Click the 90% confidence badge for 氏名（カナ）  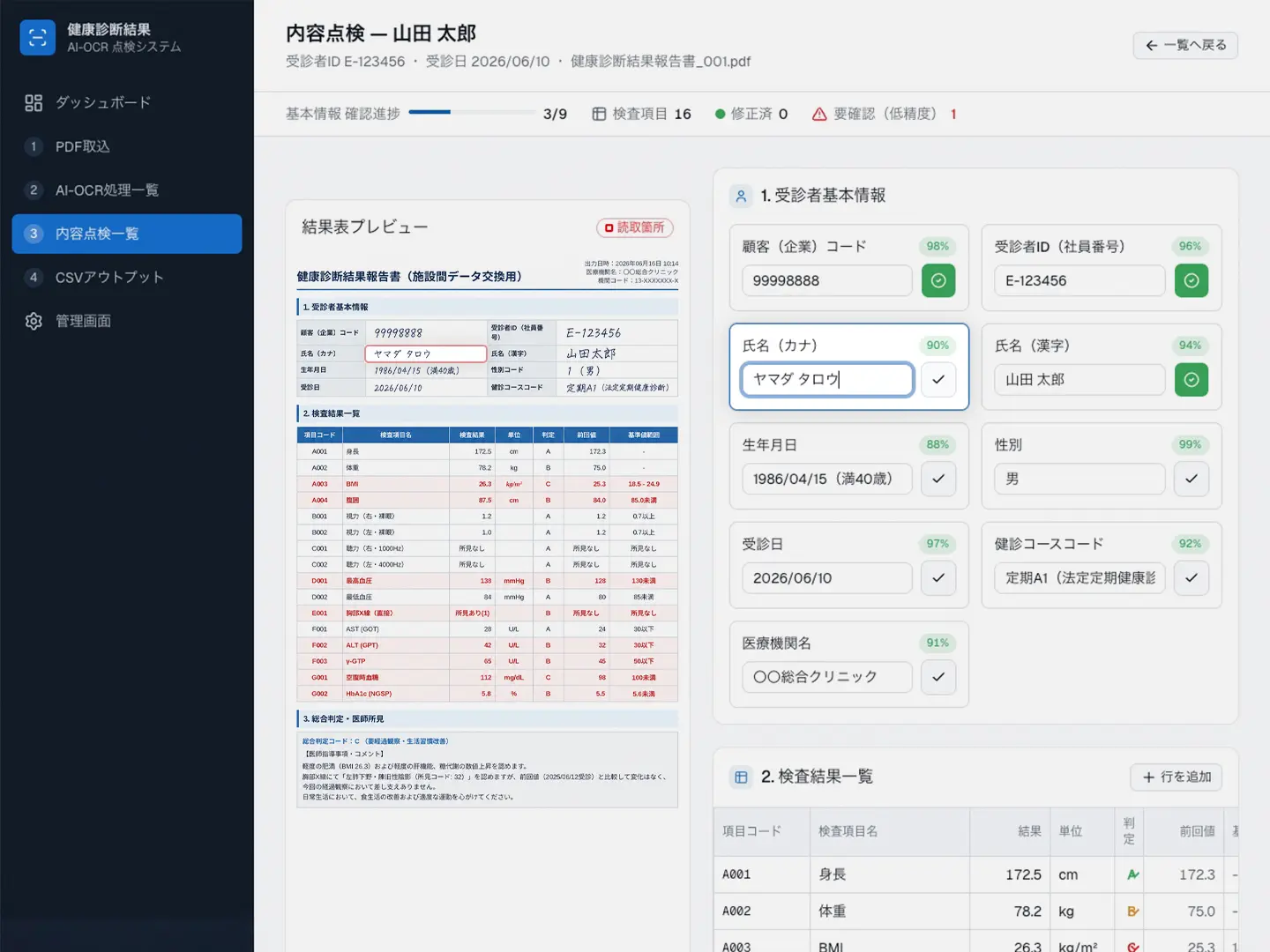[x=938, y=346]
